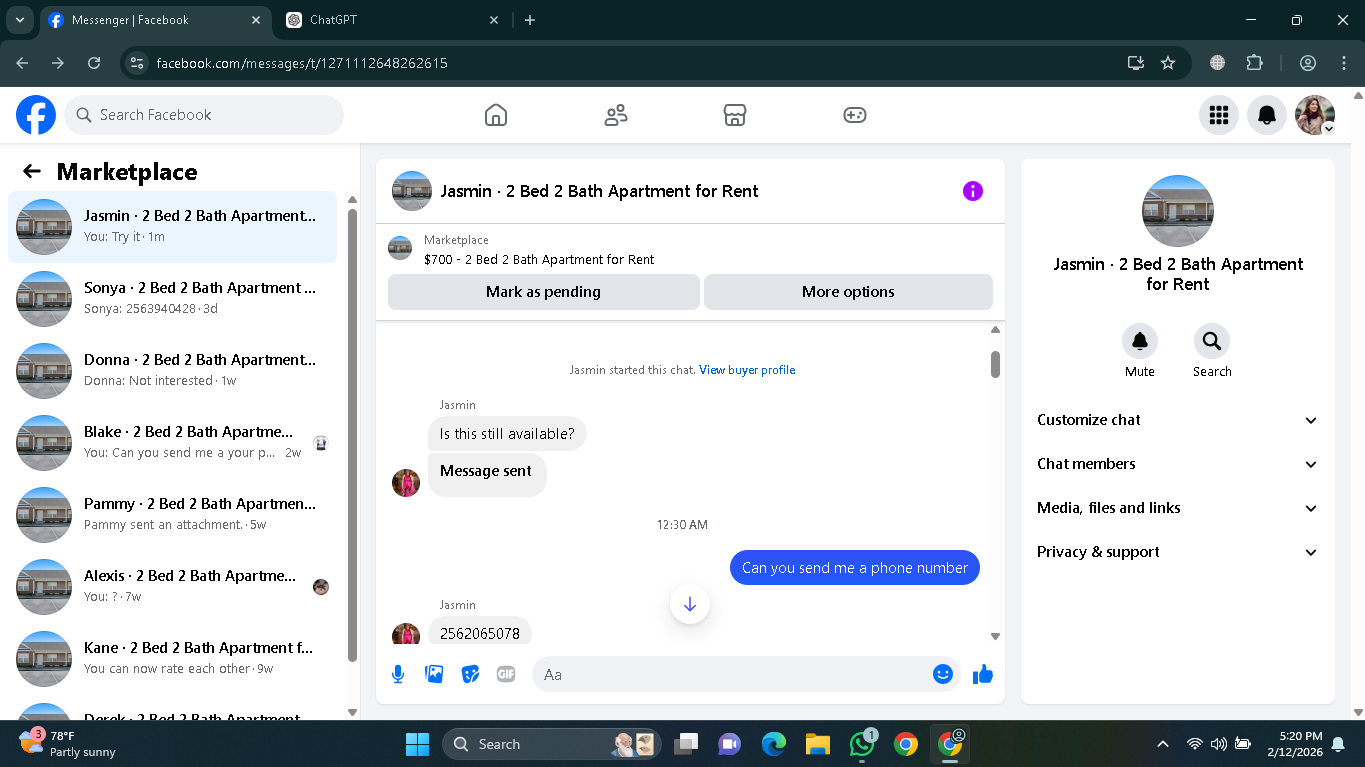This screenshot has height=767, width=1365.
Task: Send a voice clip with the microphone icon
Action: (x=398, y=674)
